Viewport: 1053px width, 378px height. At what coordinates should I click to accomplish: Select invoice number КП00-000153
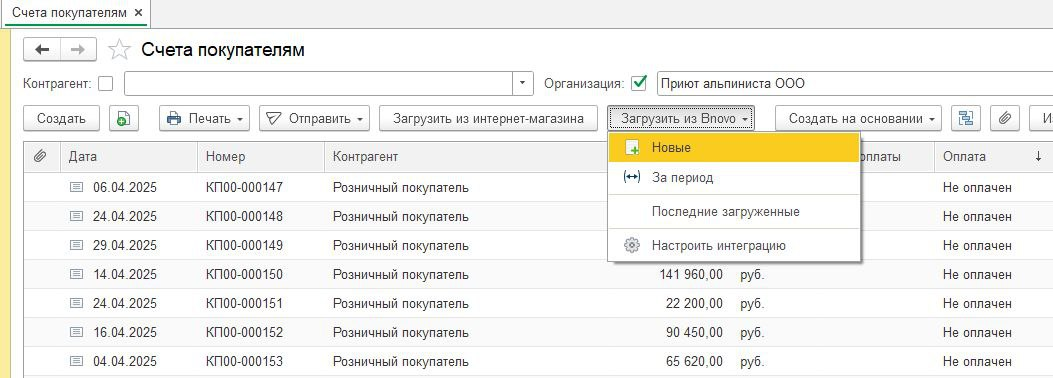click(x=244, y=361)
